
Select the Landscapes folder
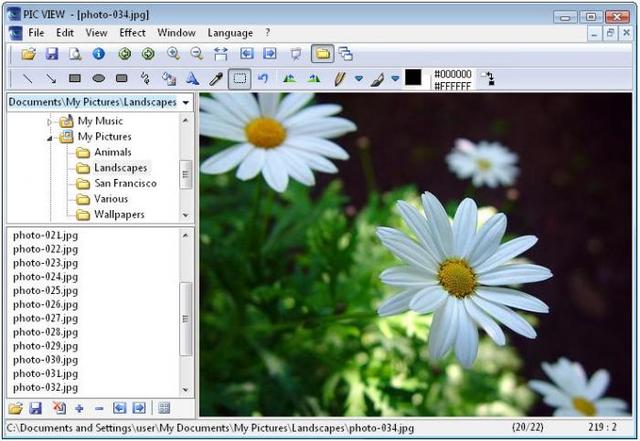(120, 168)
